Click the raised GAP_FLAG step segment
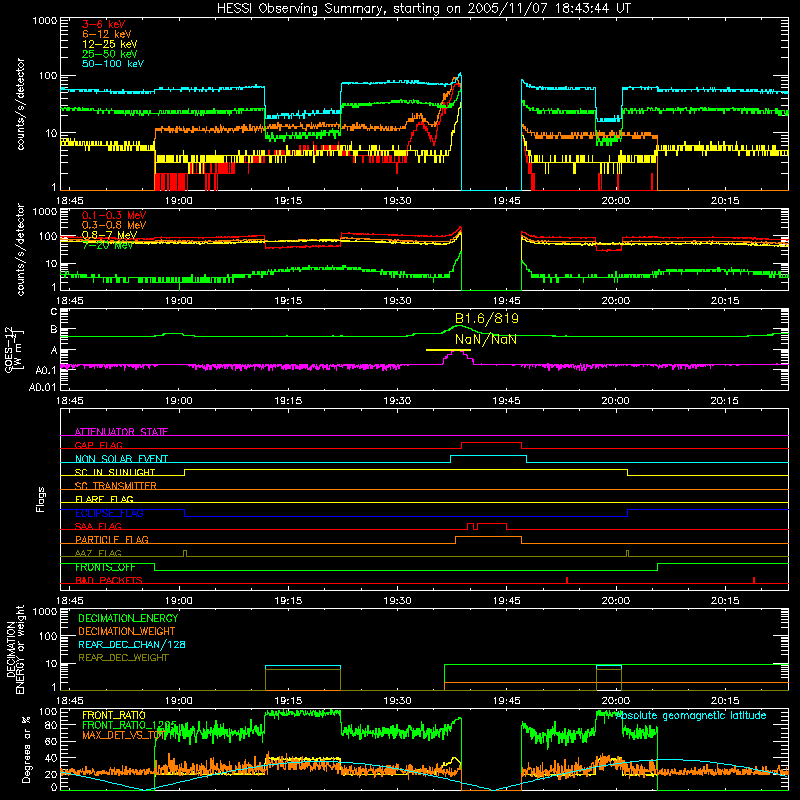 click(x=491, y=443)
